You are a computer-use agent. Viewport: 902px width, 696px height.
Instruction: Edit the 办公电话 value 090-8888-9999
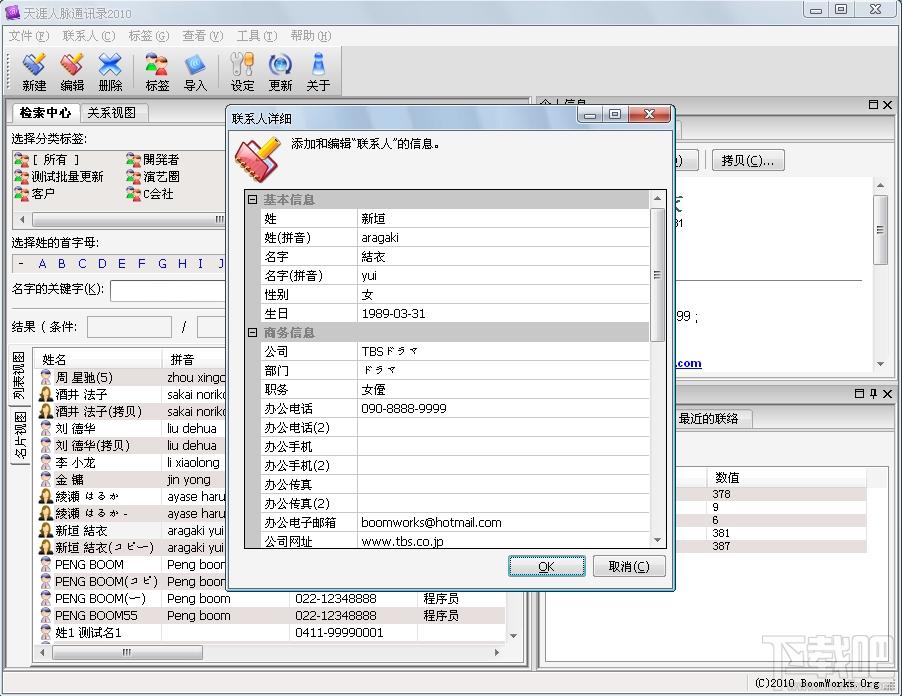pyautogui.click(x=503, y=408)
